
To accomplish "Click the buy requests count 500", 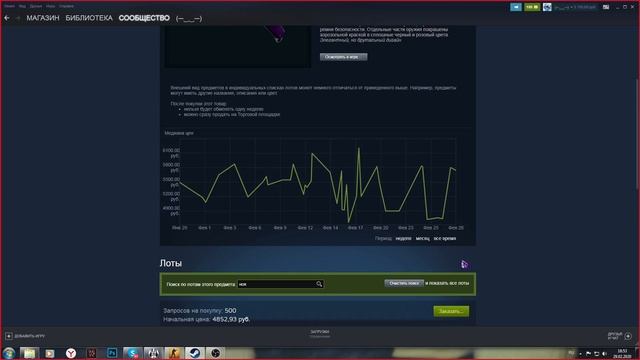I will pos(230,311).
